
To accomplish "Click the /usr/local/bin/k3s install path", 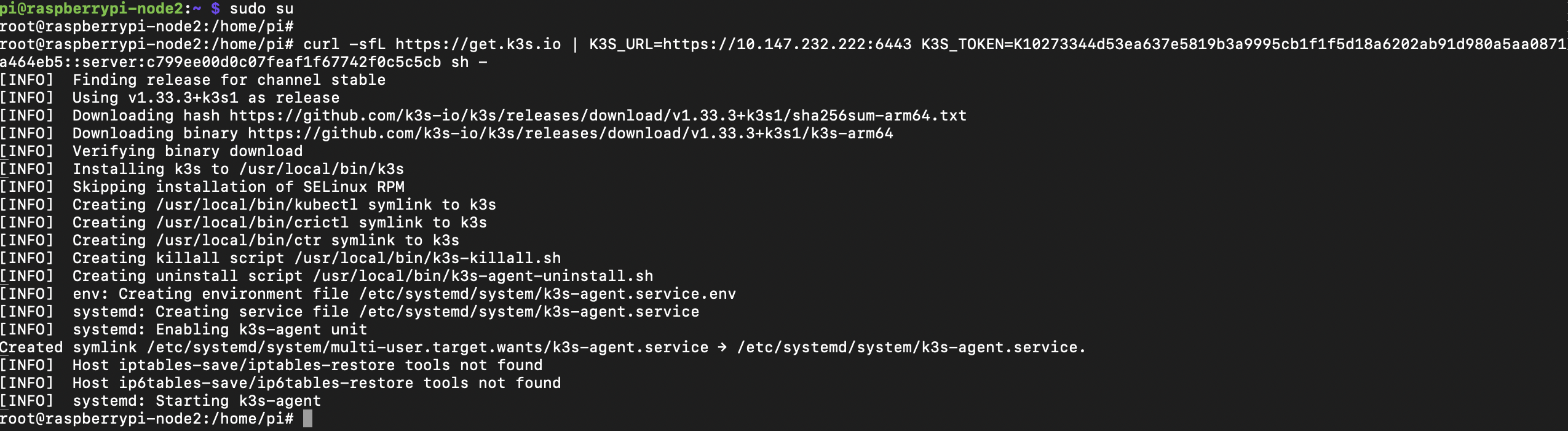I will (x=321, y=169).
